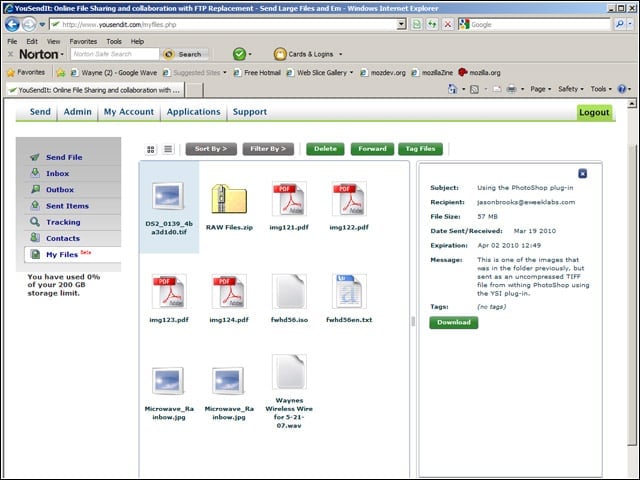Open the Safety menu dropdown
The width and height of the screenshot is (640, 480).
(x=571, y=89)
